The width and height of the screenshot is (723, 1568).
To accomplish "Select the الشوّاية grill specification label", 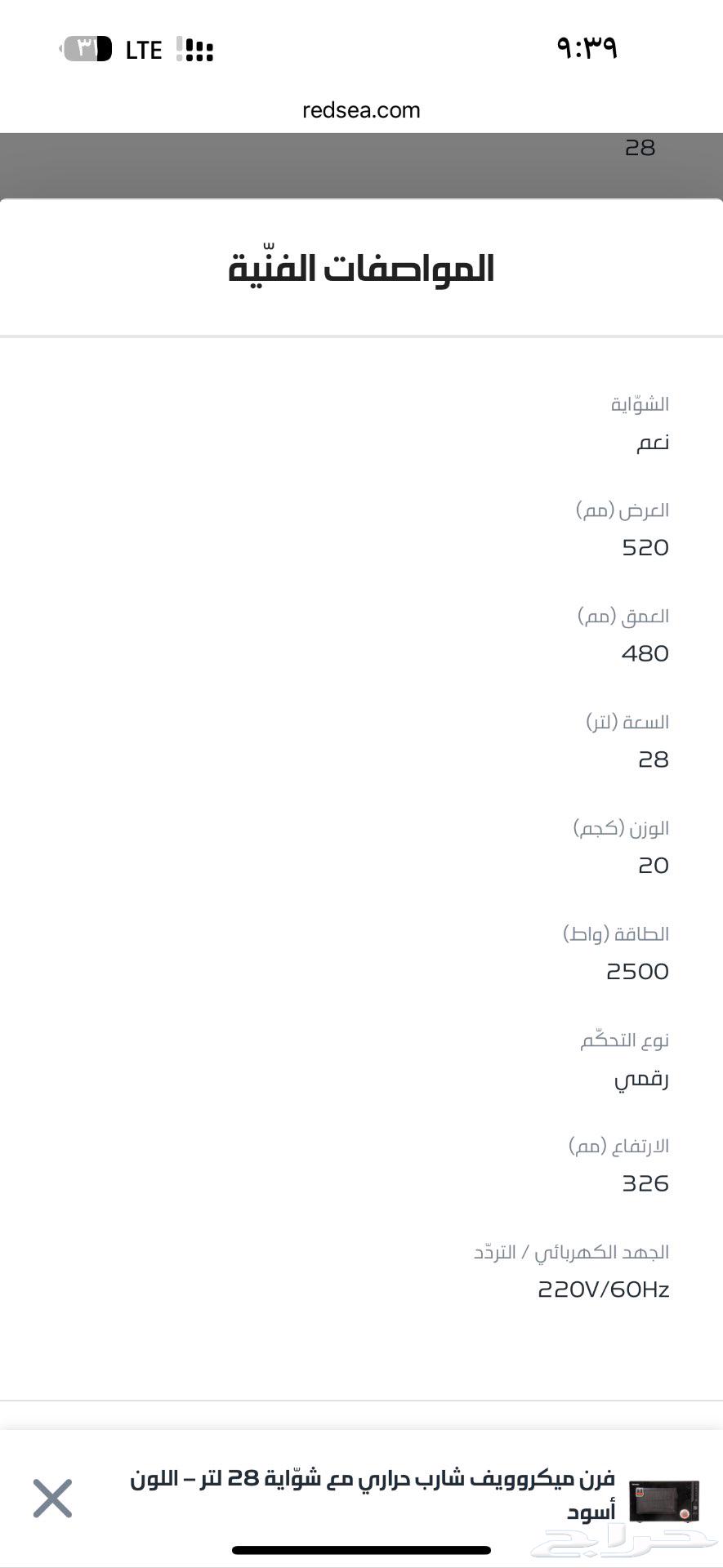I will tap(640, 404).
